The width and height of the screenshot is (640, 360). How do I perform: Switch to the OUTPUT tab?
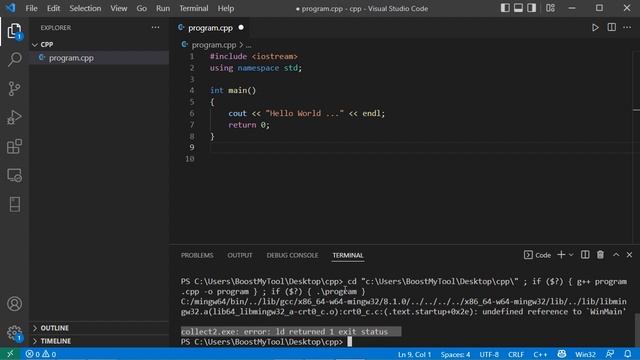point(240,255)
